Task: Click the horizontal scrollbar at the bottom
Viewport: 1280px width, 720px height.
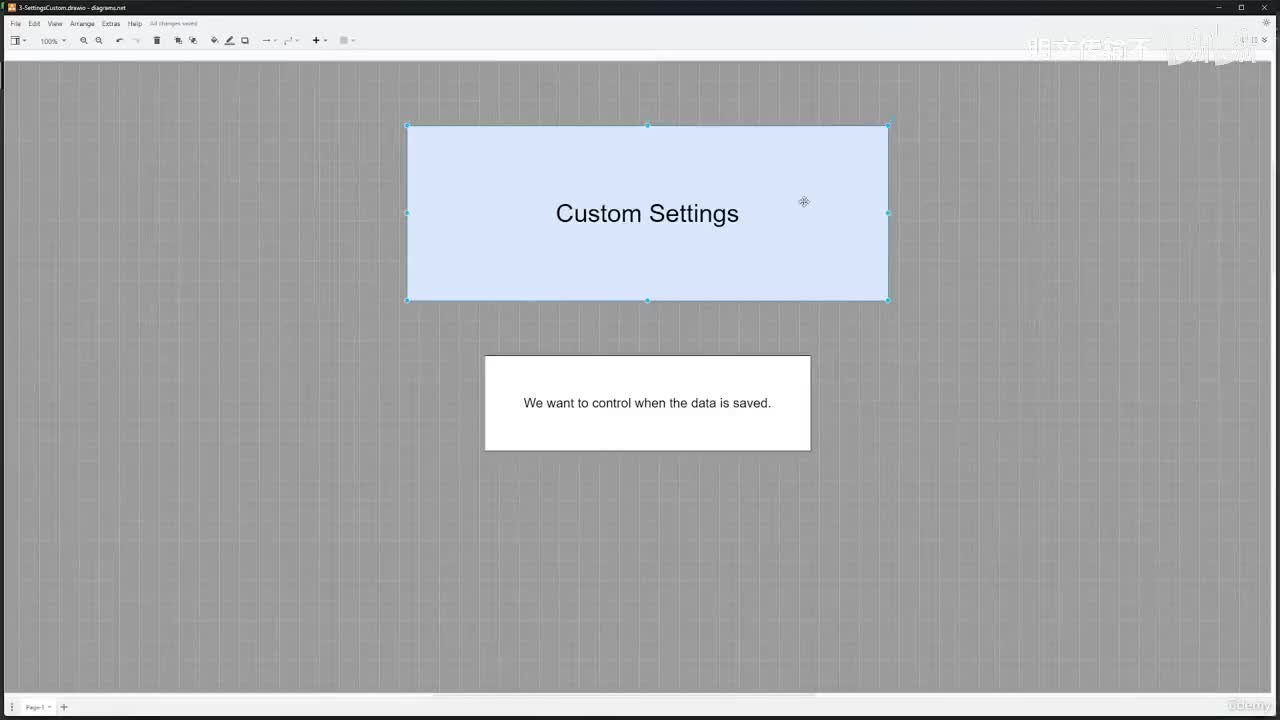Action: click(624, 694)
